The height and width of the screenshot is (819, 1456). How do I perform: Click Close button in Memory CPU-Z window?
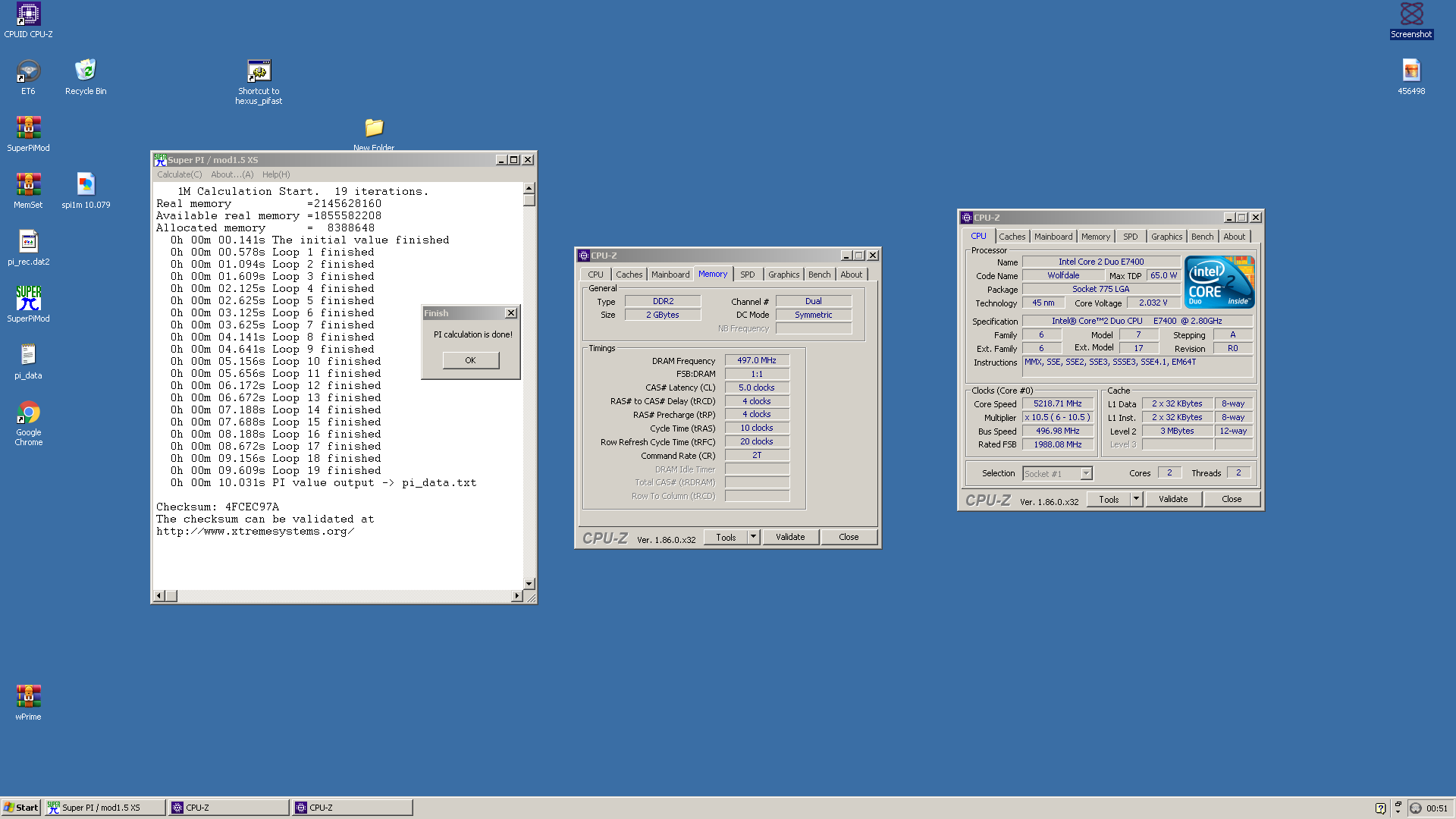point(849,537)
